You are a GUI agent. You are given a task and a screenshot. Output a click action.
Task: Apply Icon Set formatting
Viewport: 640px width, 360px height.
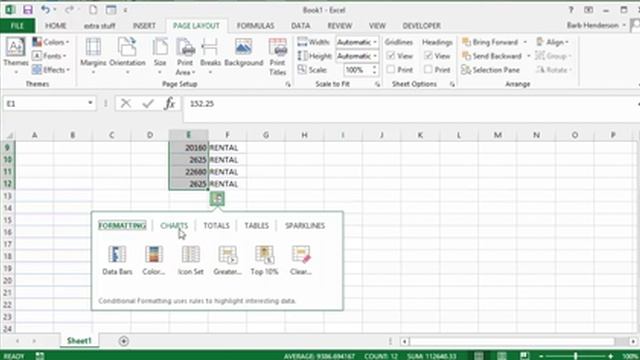tap(191, 260)
